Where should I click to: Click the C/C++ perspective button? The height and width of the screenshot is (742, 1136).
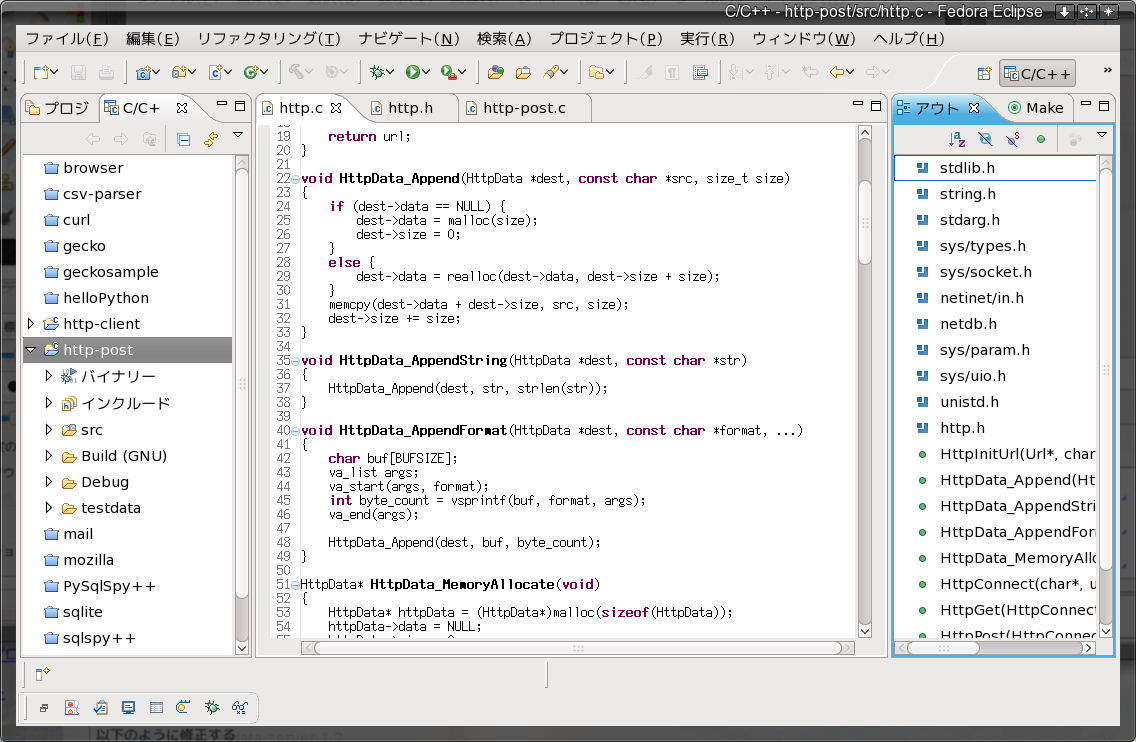[1038, 73]
